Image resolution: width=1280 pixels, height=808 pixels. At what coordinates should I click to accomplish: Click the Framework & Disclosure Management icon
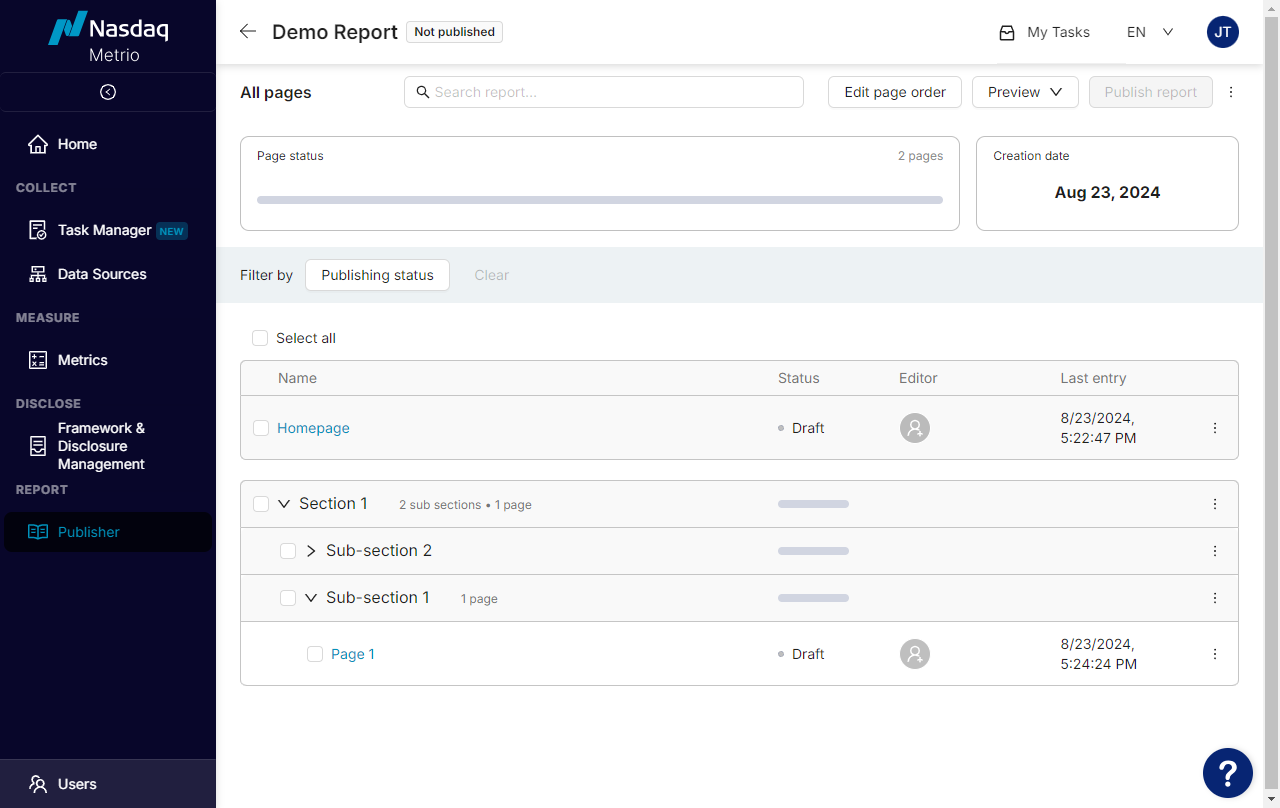[38, 446]
